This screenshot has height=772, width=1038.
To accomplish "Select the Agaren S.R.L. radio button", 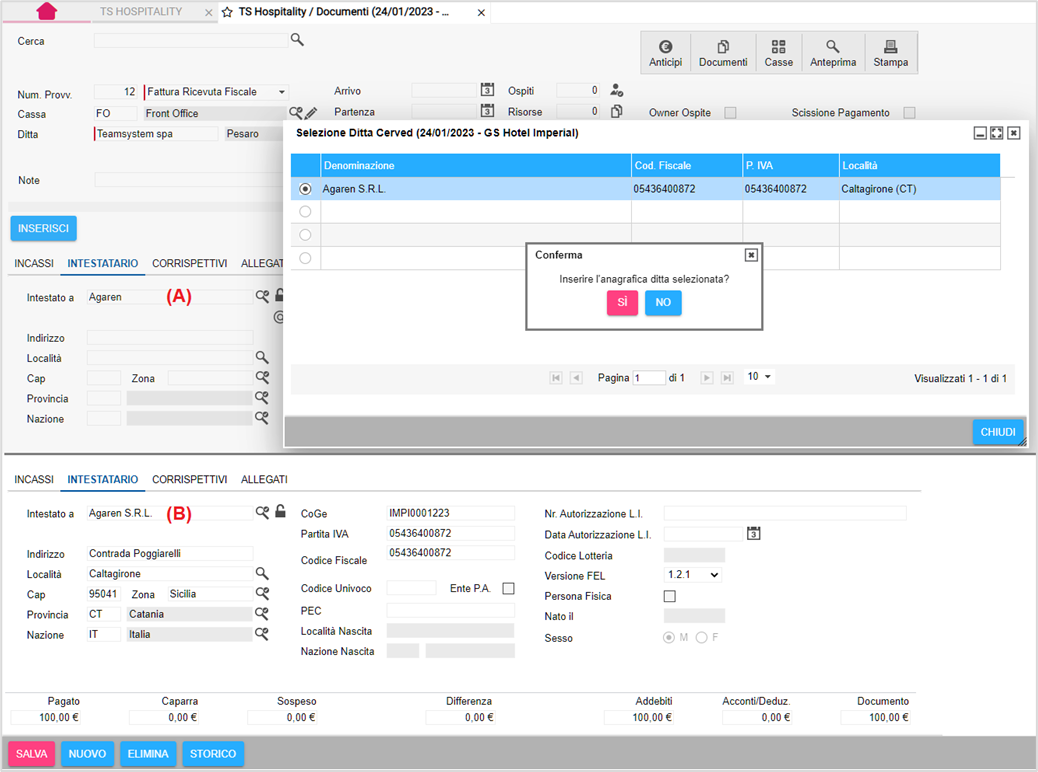I will (305, 189).
